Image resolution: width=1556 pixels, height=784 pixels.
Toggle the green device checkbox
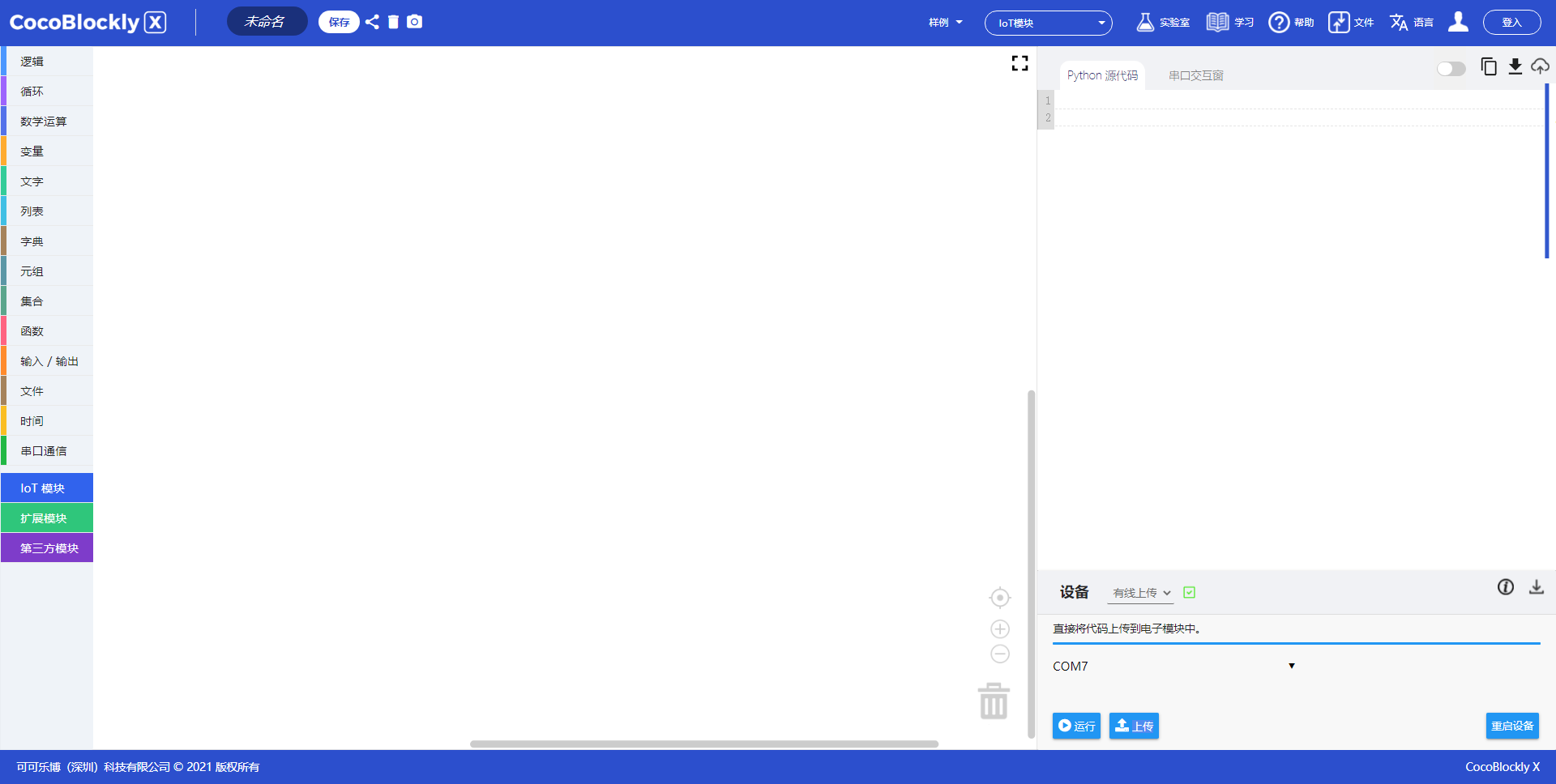pos(1189,593)
